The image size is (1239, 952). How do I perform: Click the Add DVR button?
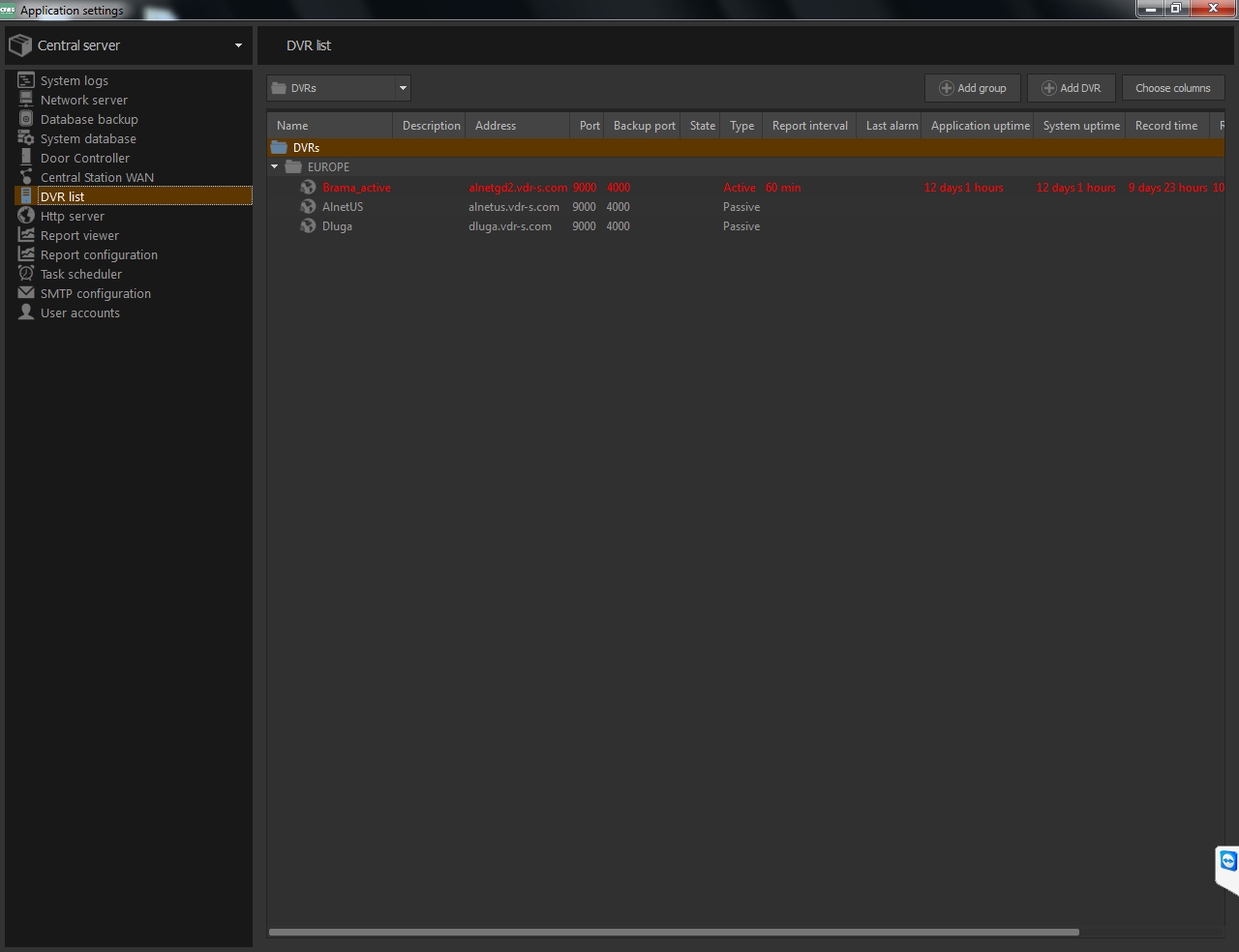pyautogui.click(x=1071, y=88)
